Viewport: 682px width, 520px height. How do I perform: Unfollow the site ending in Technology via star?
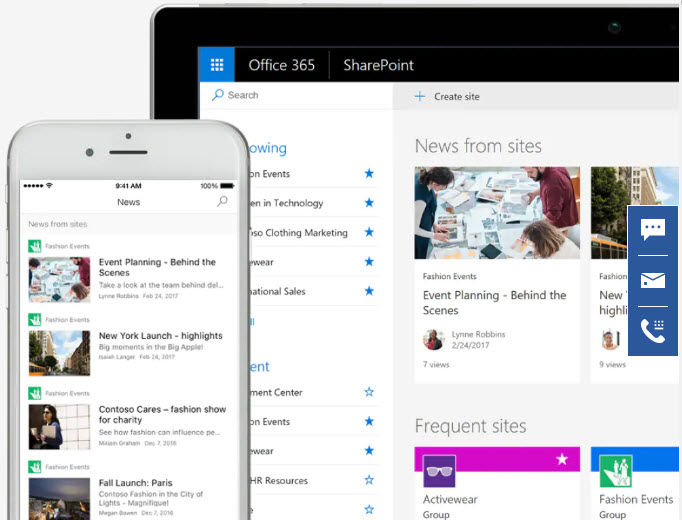coord(369,203)
